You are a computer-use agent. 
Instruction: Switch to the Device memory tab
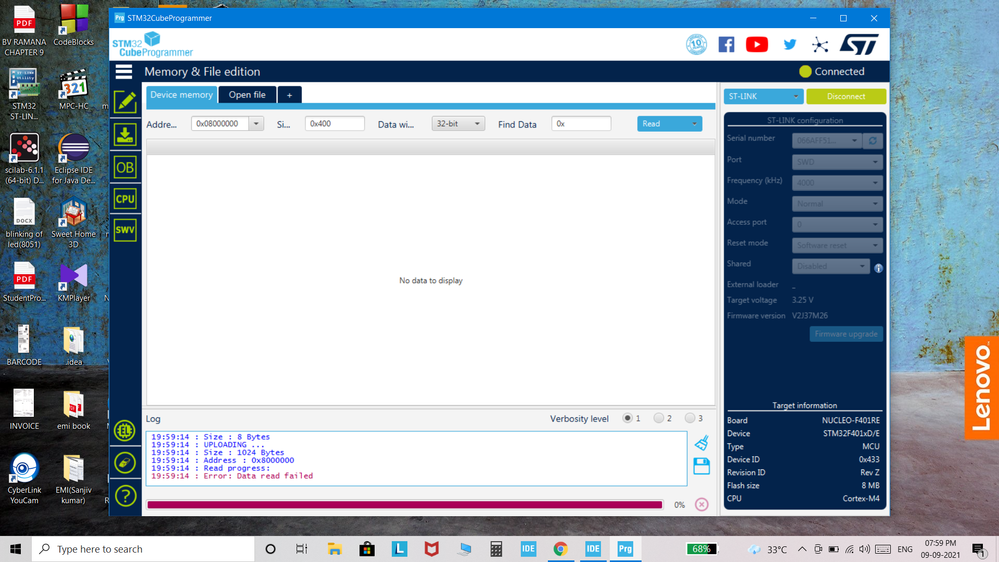pos(182,94)
